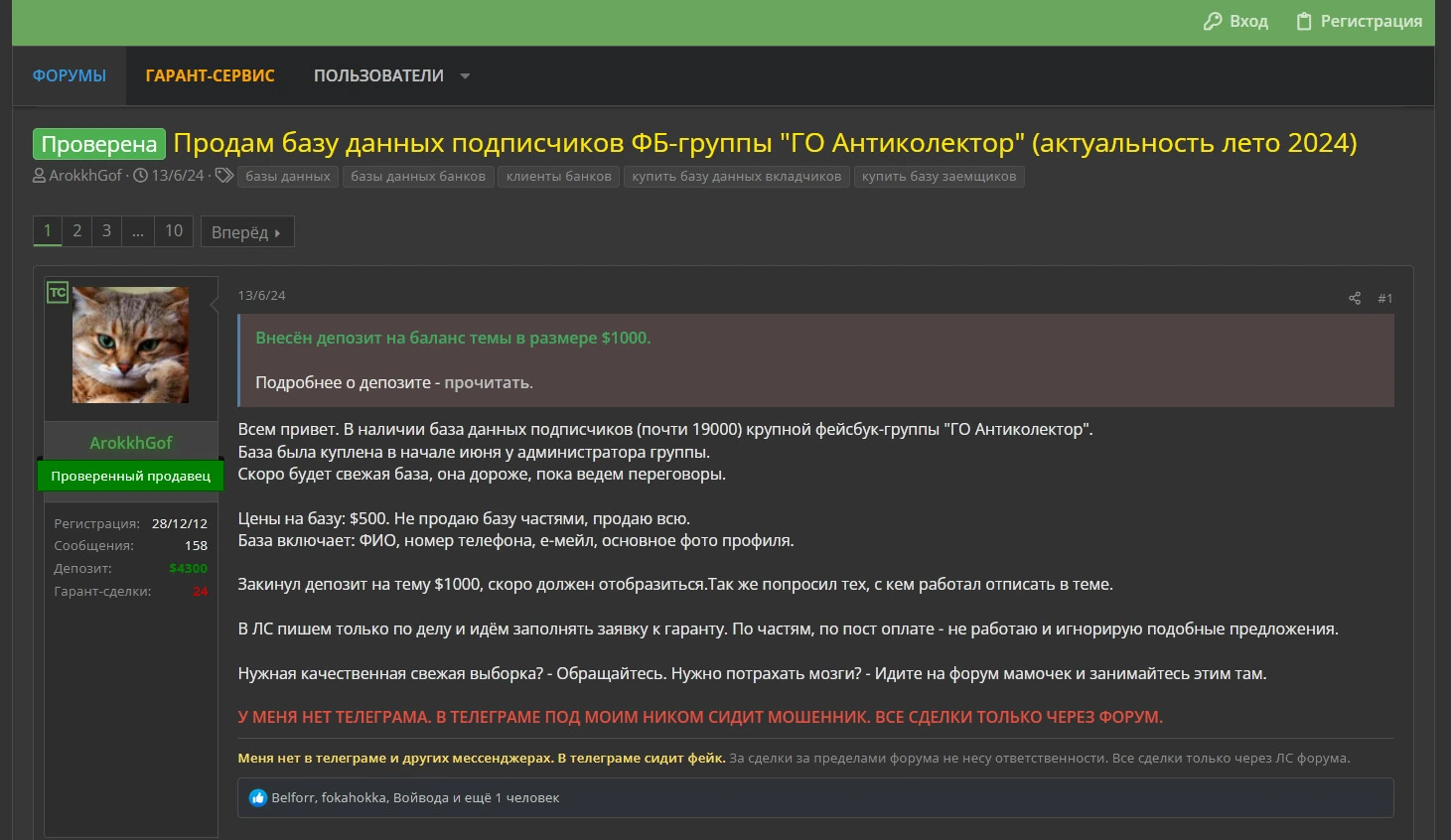The image size is (1451, 840).
Task: Click the clock icon next to the thread date
Action: pos(140,176)
